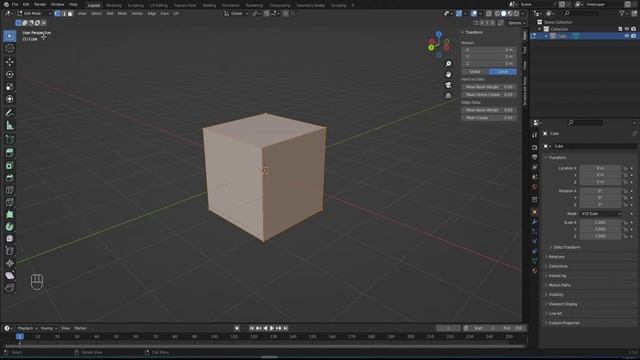Image resolution: width=640 pixels, height=360 pixels.
Task: Open the Vertex menu in viewport header
Action: (137, 13)
